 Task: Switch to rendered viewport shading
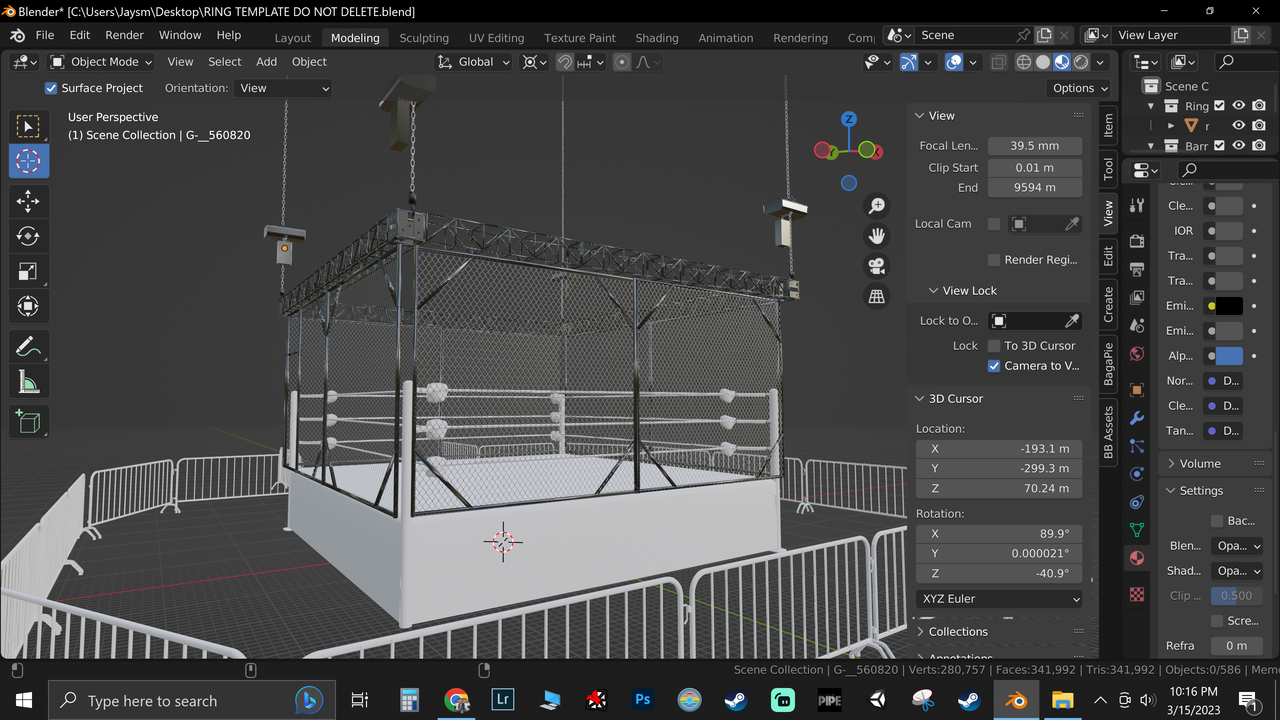click(x=1081, y=62)
